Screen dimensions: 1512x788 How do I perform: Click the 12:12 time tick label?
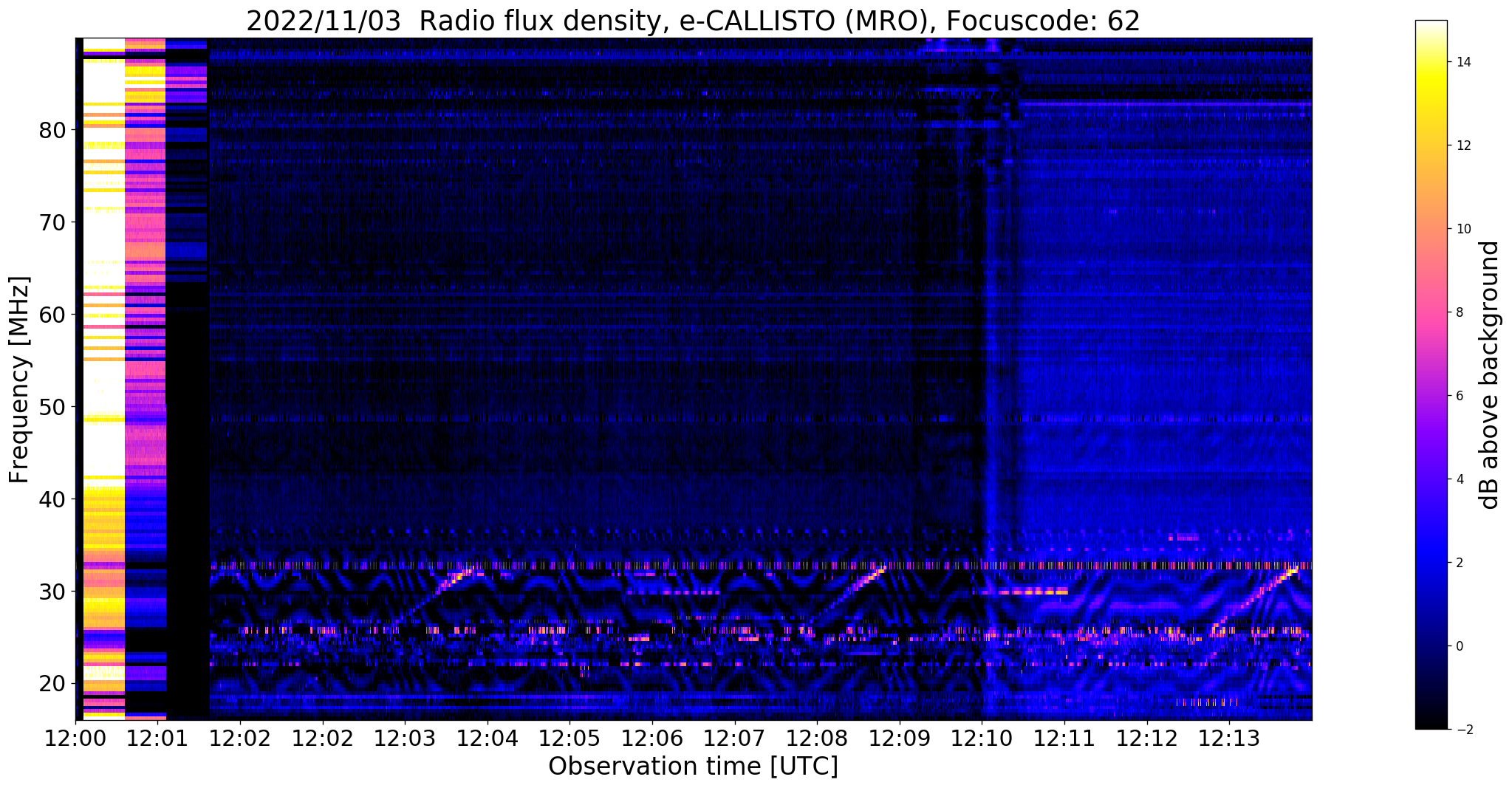click(1147, 738)
